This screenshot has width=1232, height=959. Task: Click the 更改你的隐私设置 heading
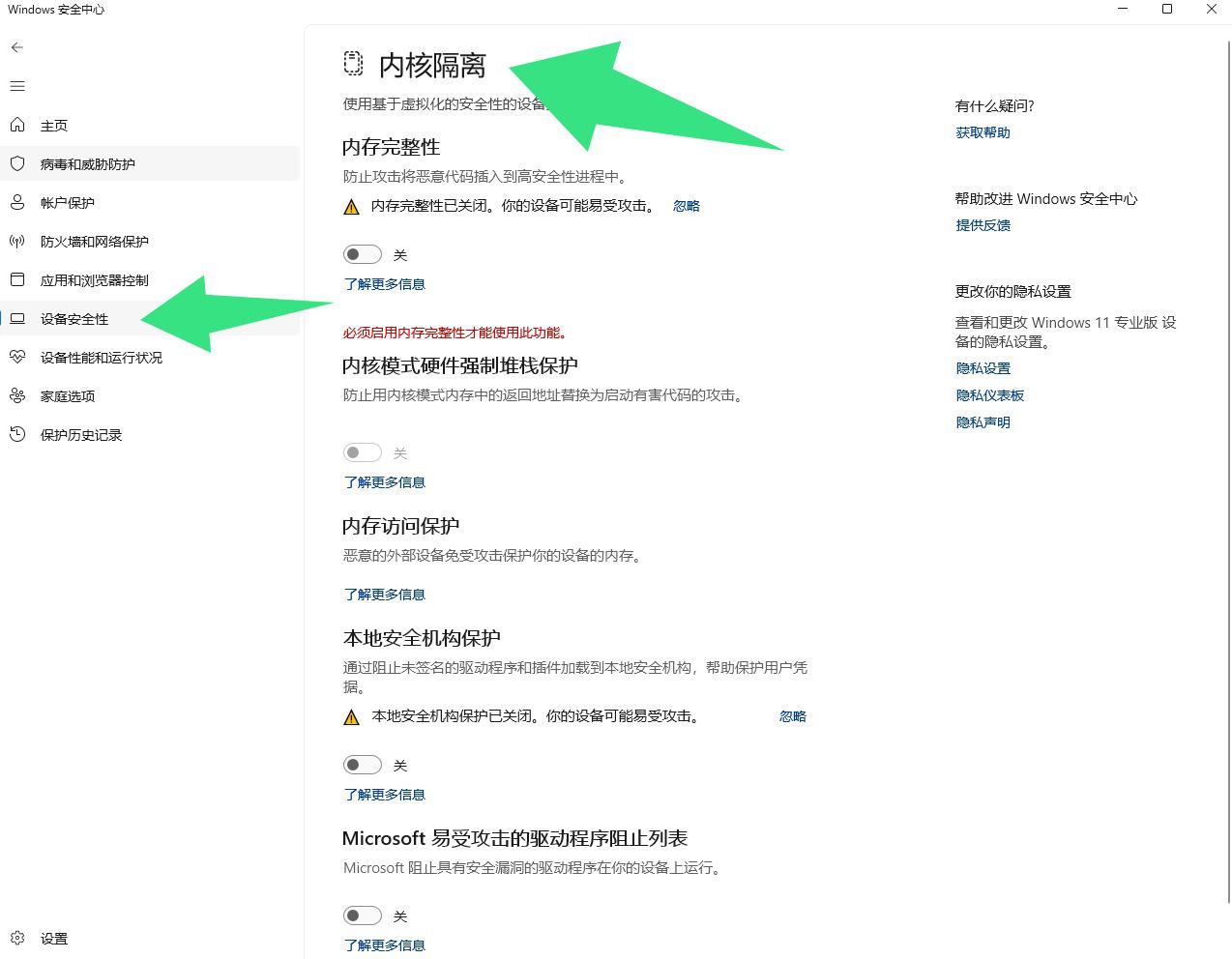[x=1013, y=292]
